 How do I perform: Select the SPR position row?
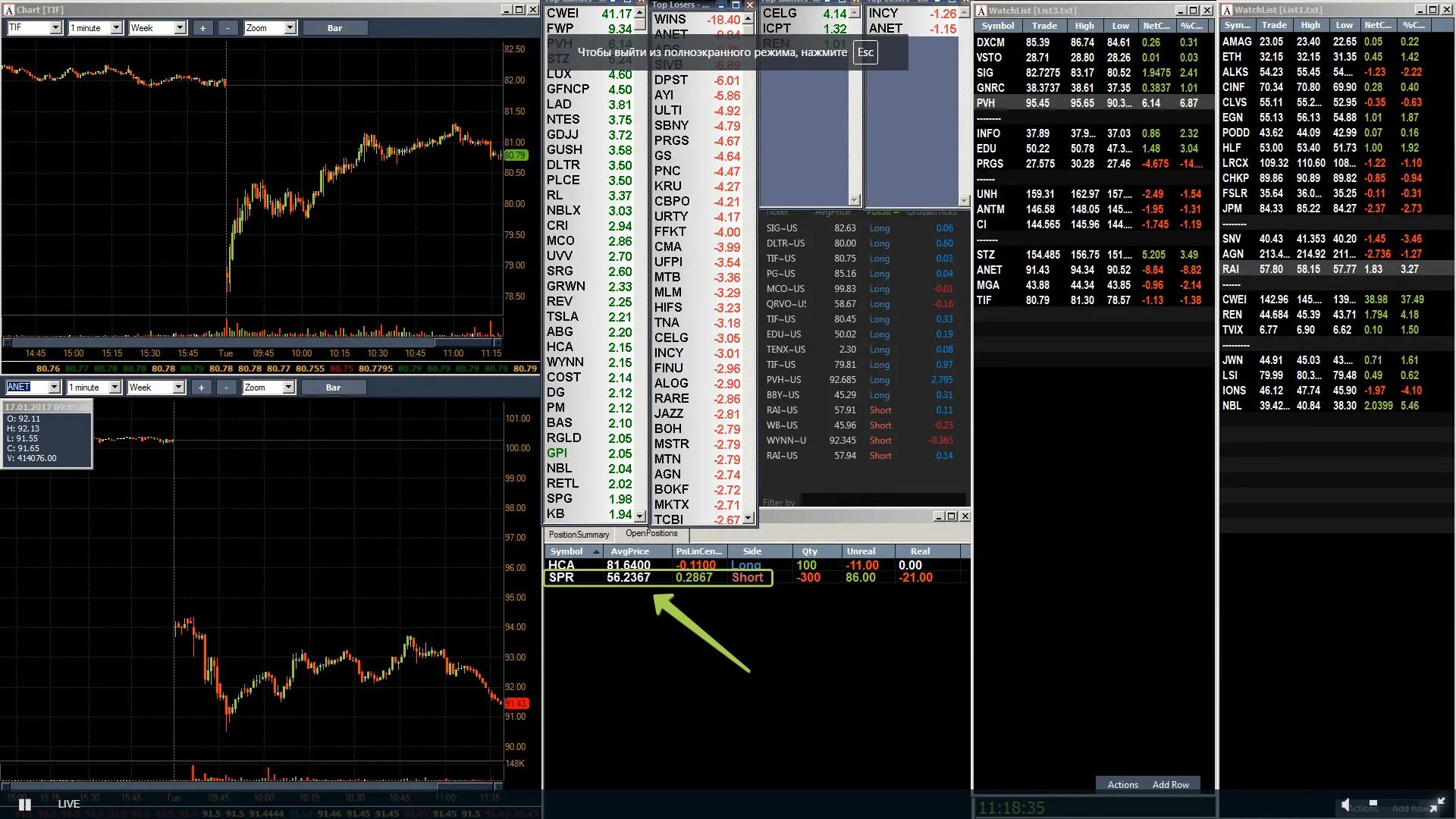(x=757, y=578)
